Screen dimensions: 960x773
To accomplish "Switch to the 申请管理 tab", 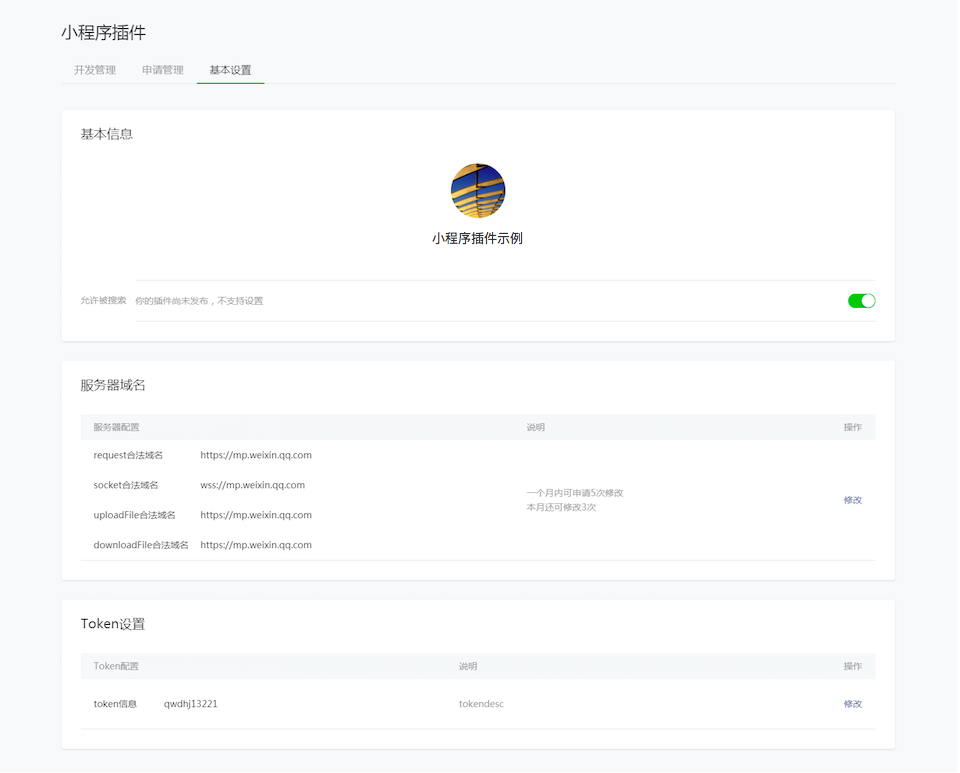I will pos(163,70).
